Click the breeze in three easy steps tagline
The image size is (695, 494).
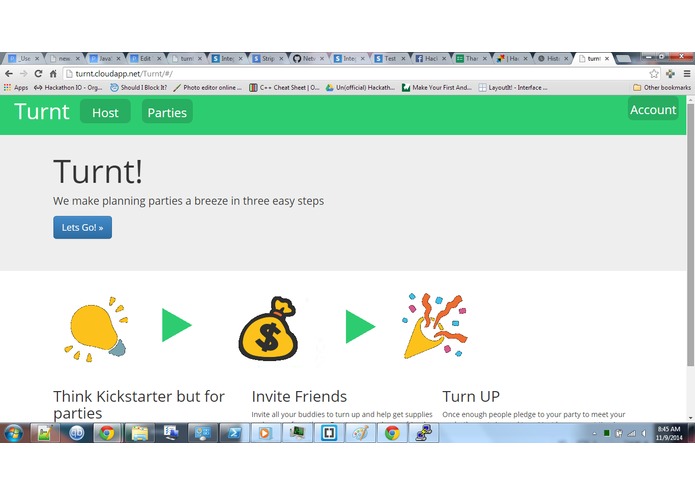188,201
